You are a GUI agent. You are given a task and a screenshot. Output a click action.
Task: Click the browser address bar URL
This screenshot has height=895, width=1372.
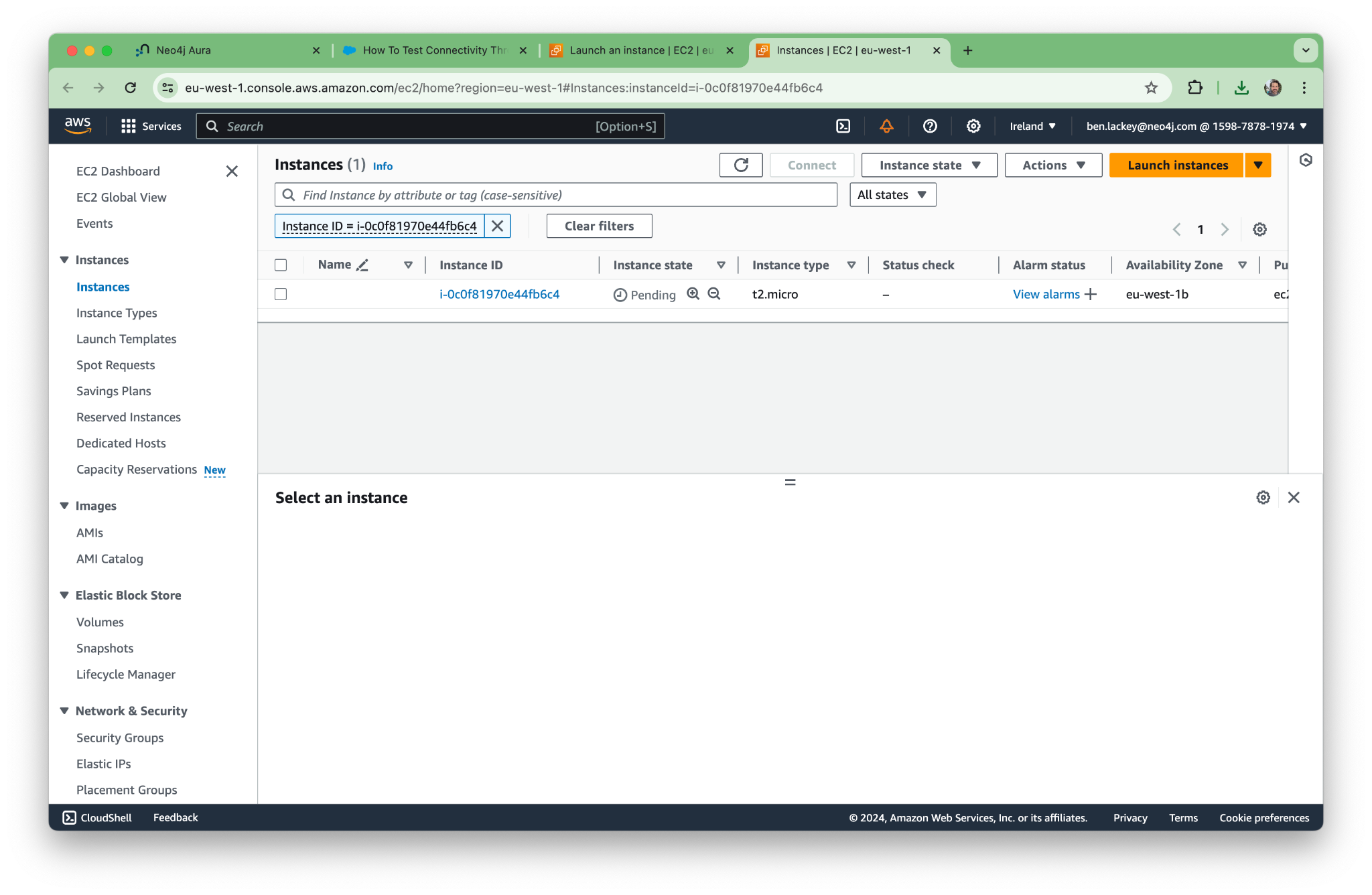[x=504, y=88]
